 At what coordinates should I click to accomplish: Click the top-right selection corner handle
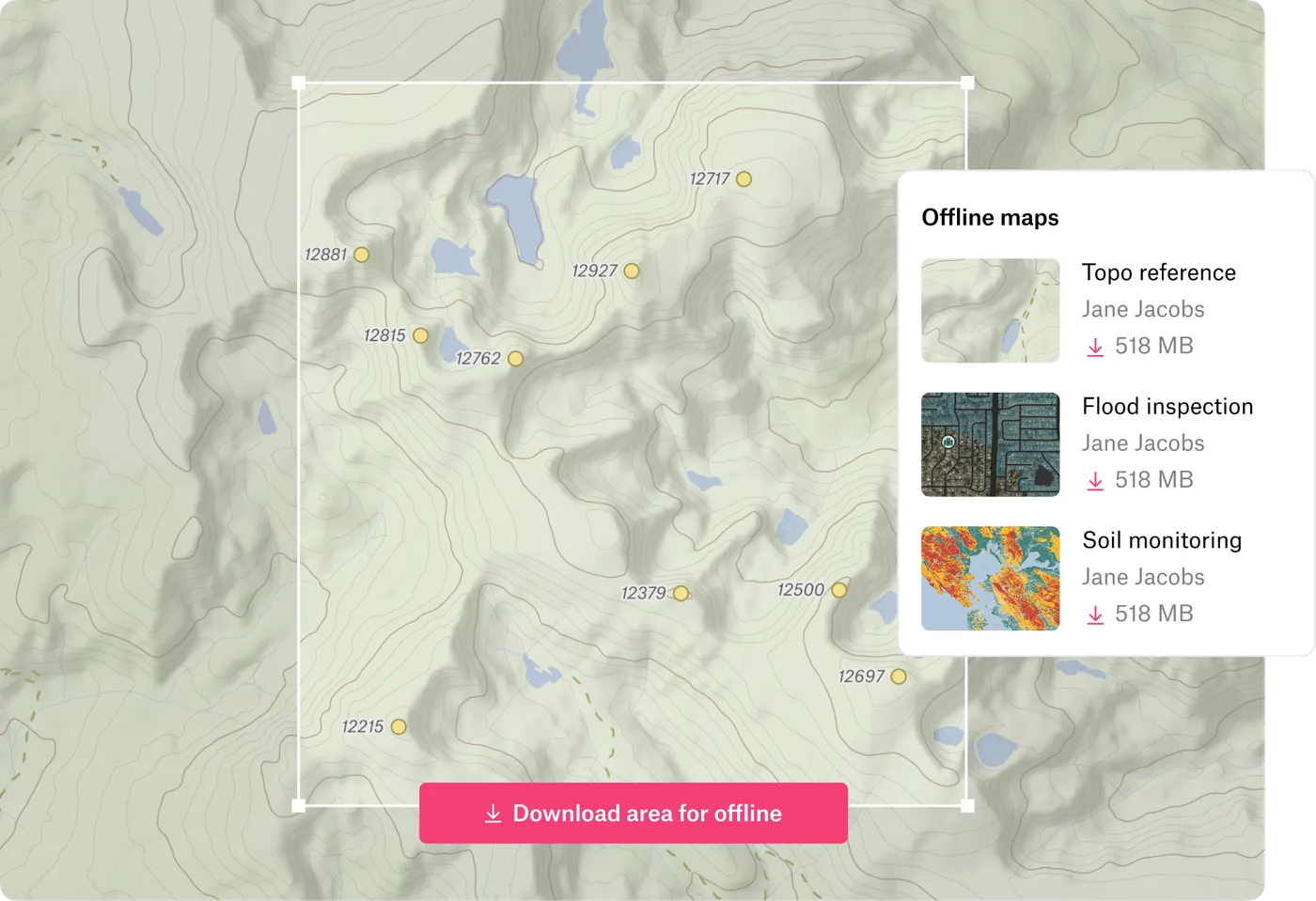tap(967, 83)
